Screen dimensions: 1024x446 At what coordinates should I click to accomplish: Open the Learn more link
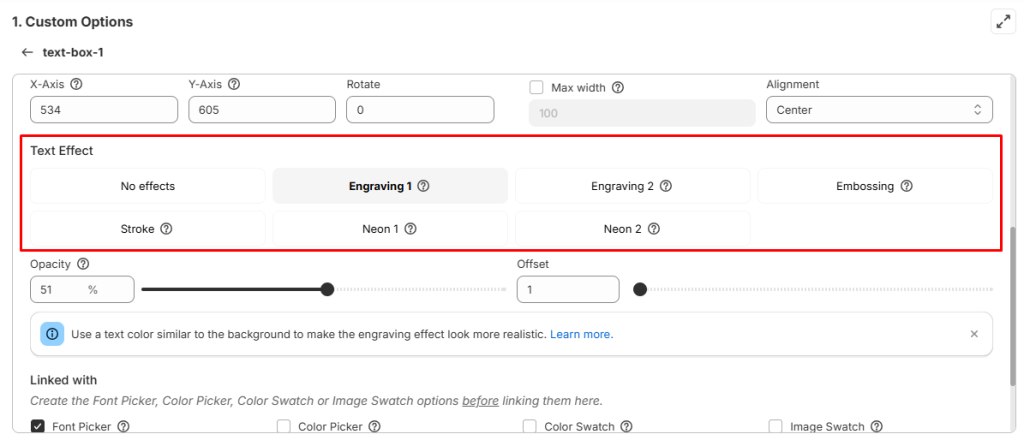point(581,334)
